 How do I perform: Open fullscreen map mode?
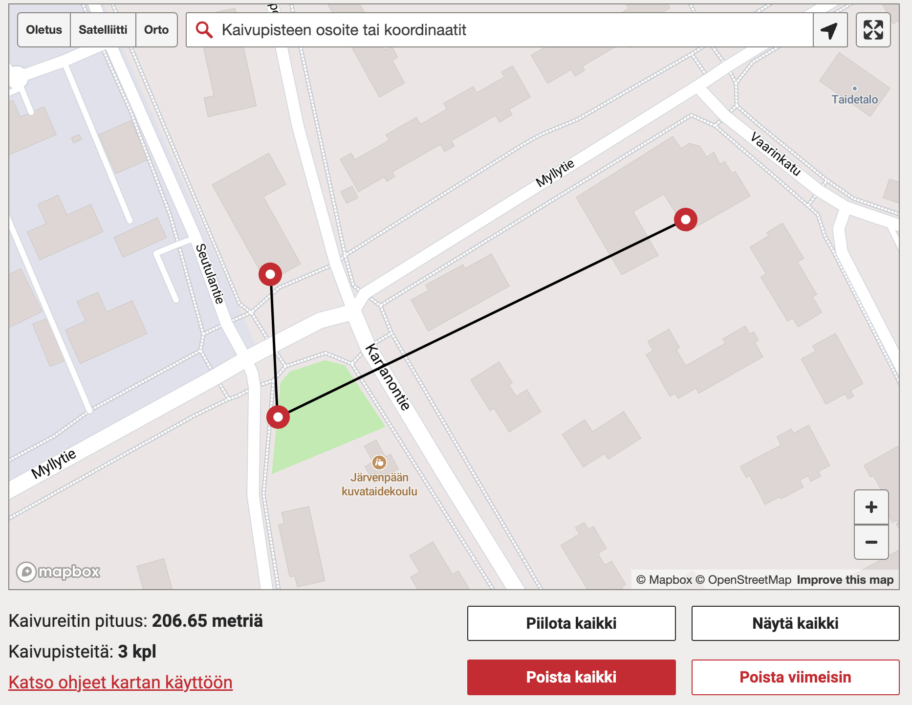point(873,30)
